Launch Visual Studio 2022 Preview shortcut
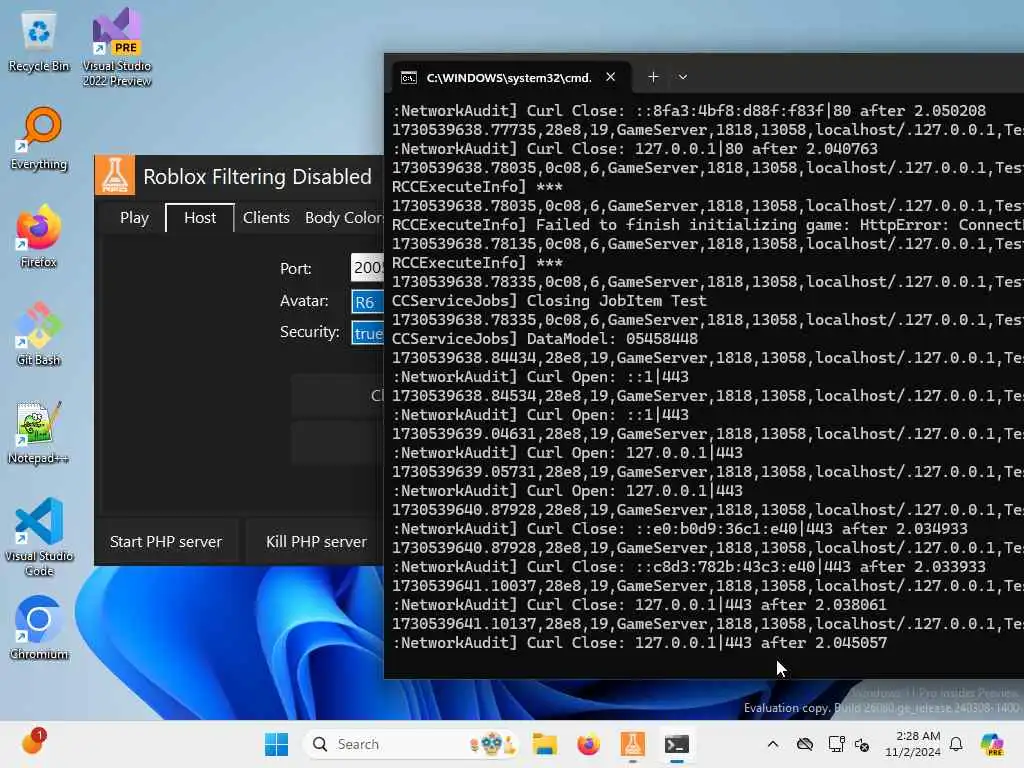Viewport: 1024px width, 768px height. coord(117,47)
